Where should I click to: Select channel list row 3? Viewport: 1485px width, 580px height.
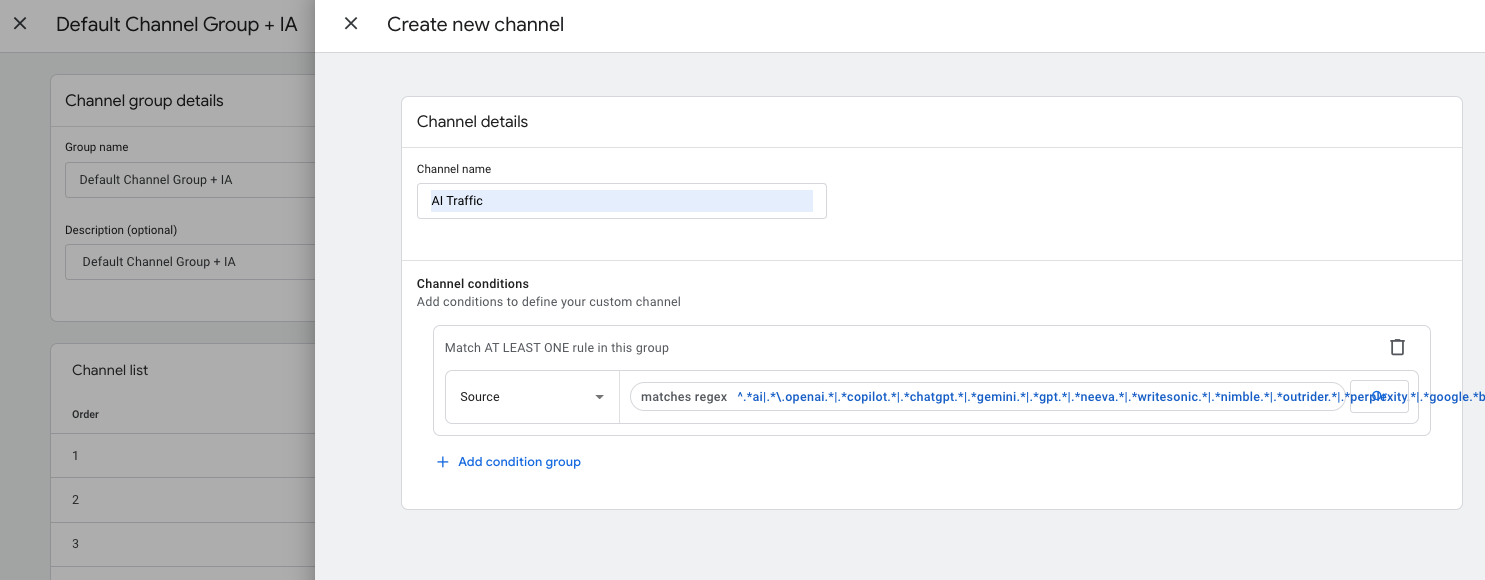pyautogui.click(x=183, y=544)
